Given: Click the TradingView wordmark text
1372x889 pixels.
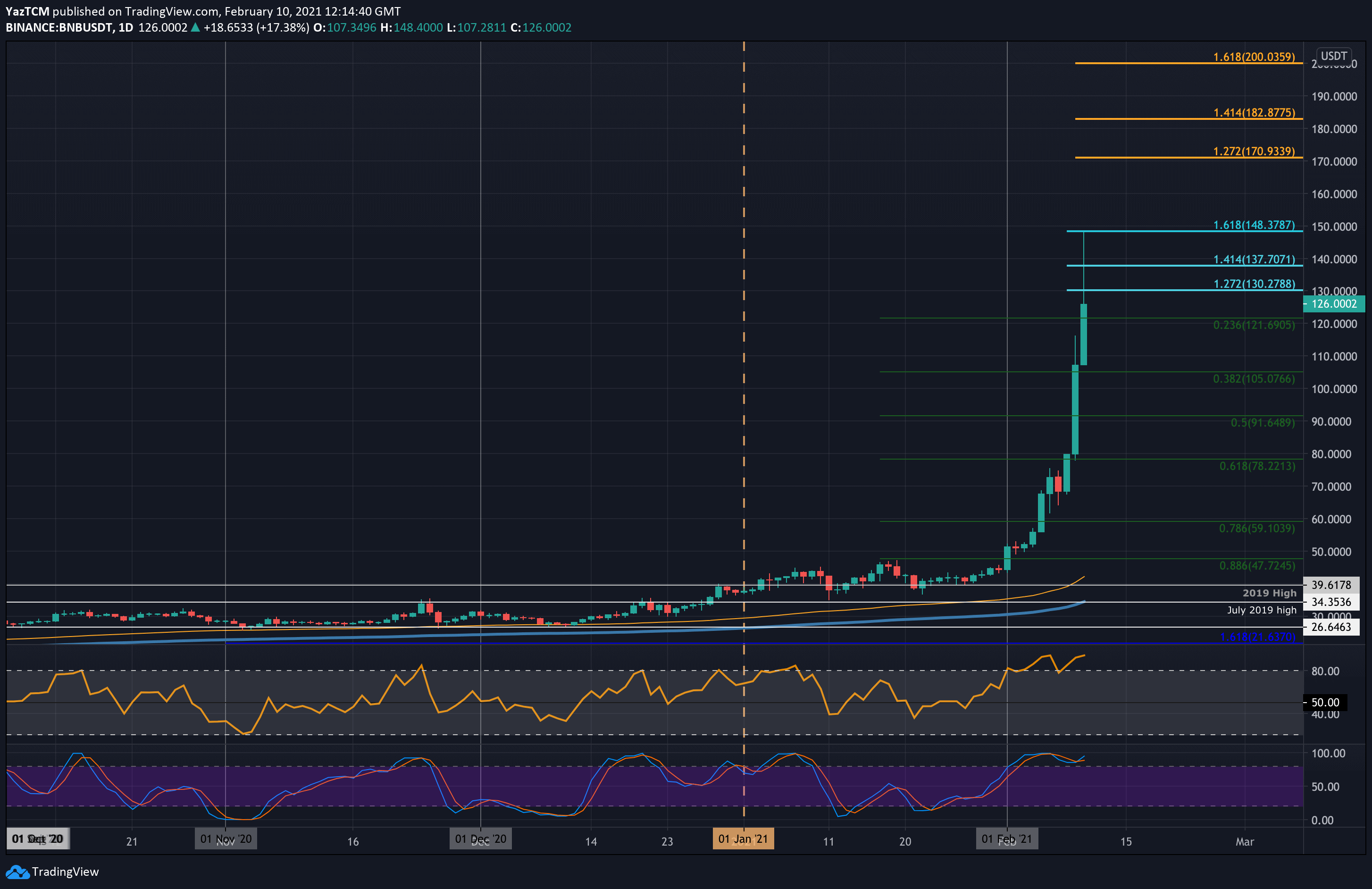Looking at the screenshot, I should (x=65, y=872).
